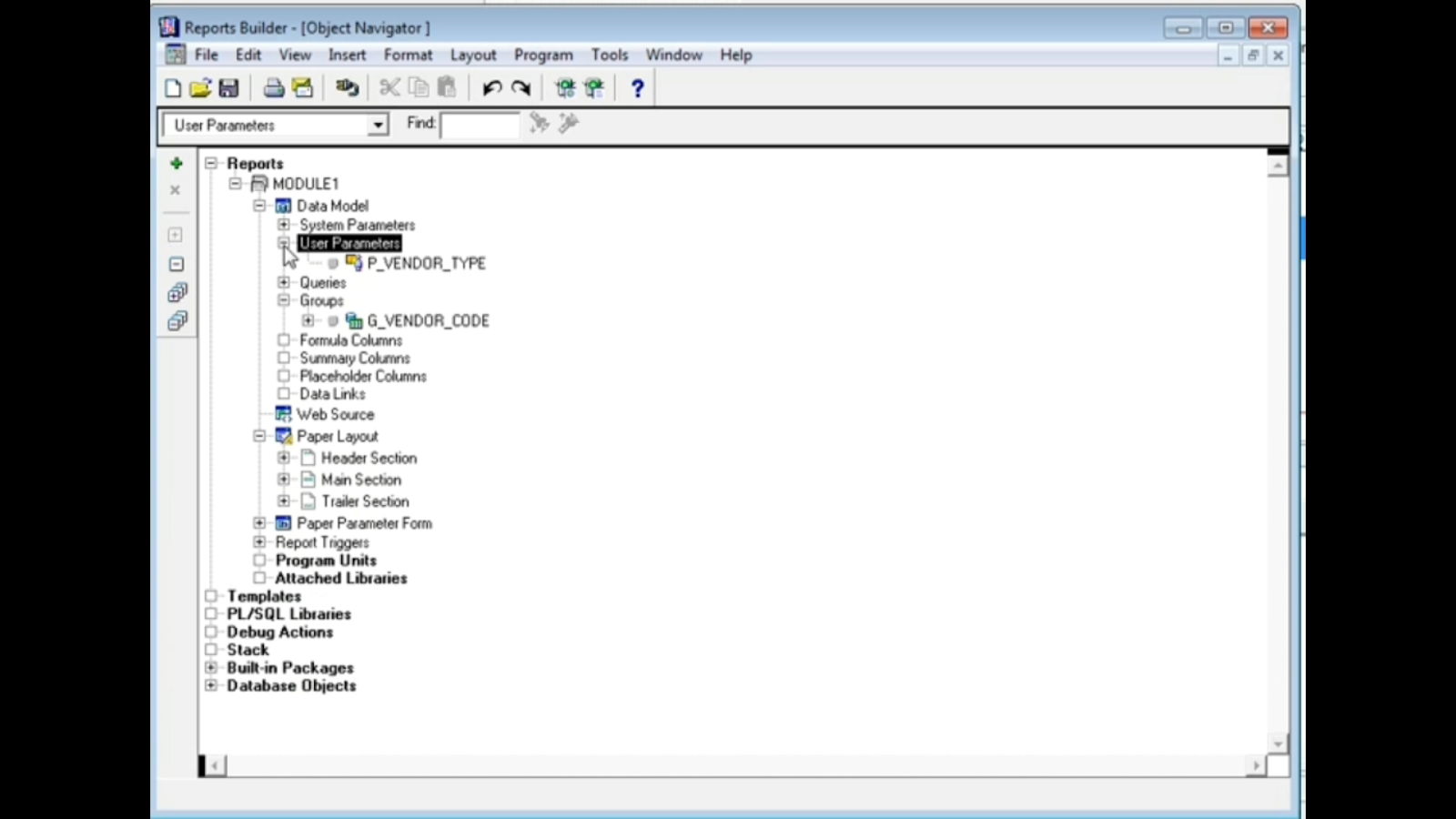Screen dimensions: 1456x819
Task: Click the vertical scrollbar down arrow
Action: point(1279,743)
